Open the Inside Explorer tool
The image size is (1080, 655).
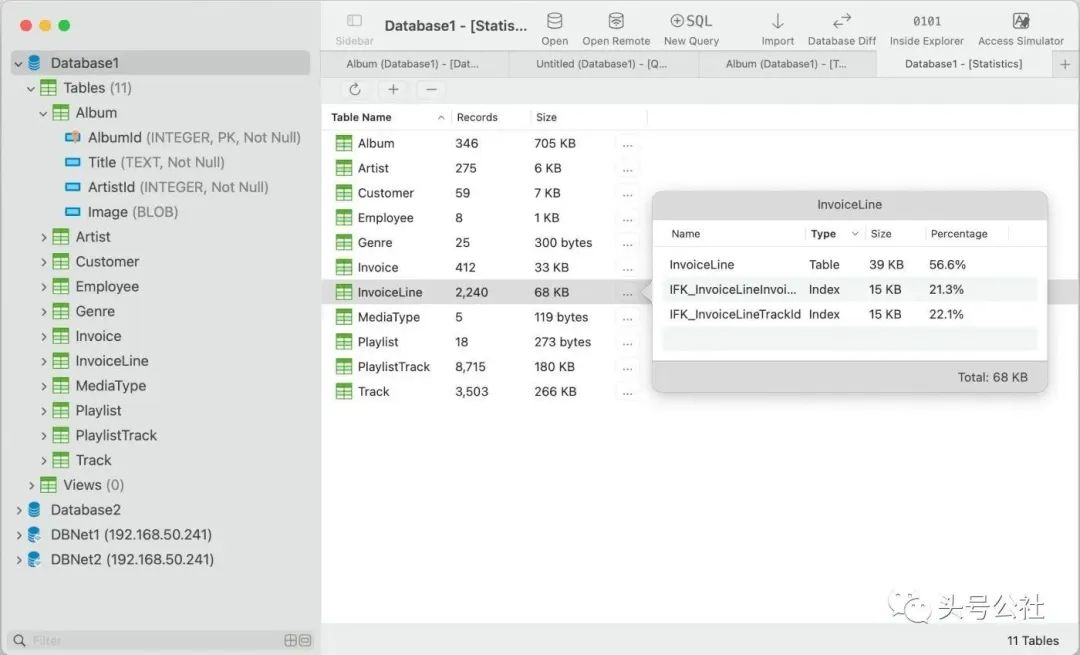click(926, 21)
